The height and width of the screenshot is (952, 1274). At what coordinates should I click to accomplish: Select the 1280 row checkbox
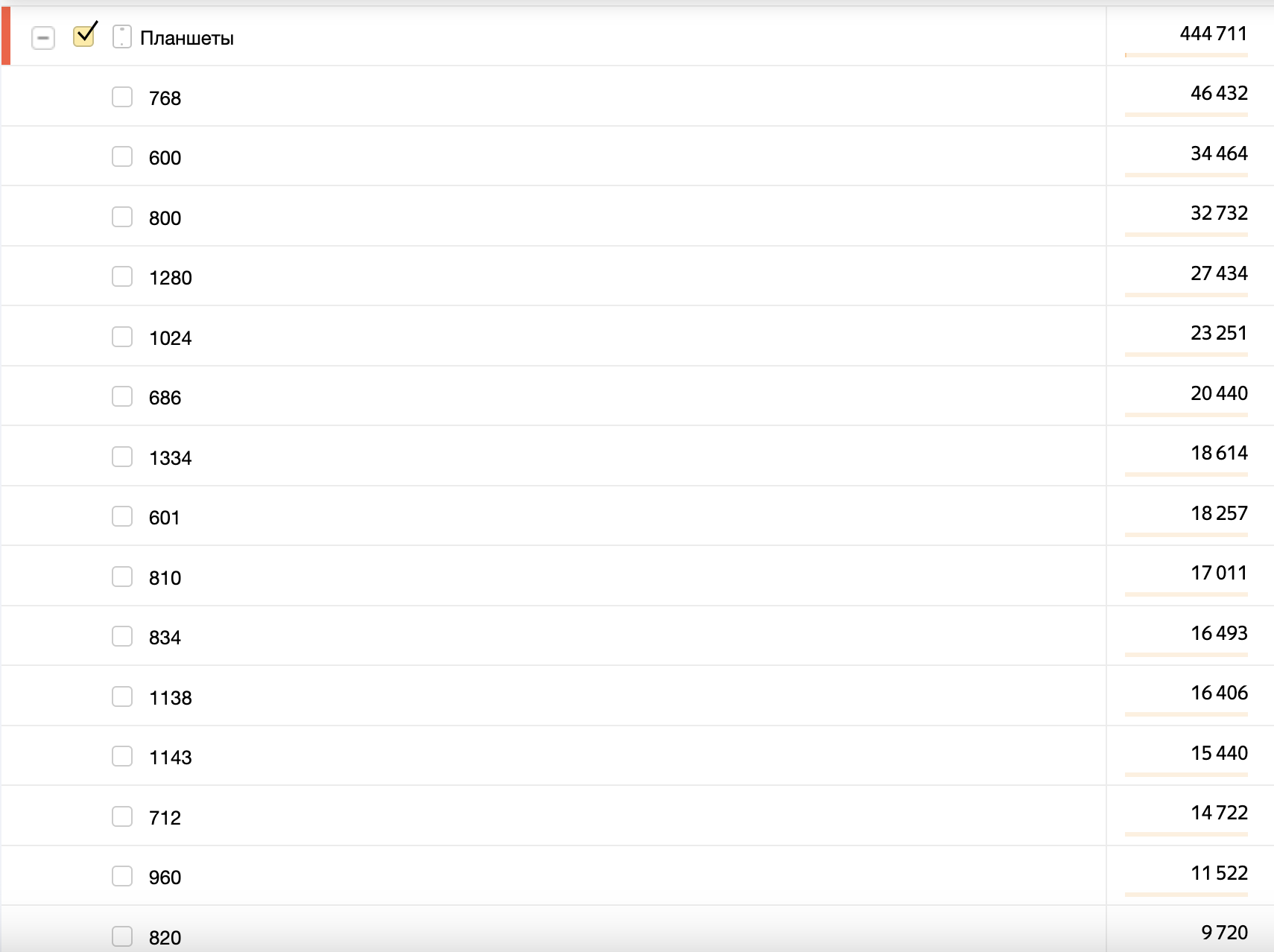tap(122, 276)
